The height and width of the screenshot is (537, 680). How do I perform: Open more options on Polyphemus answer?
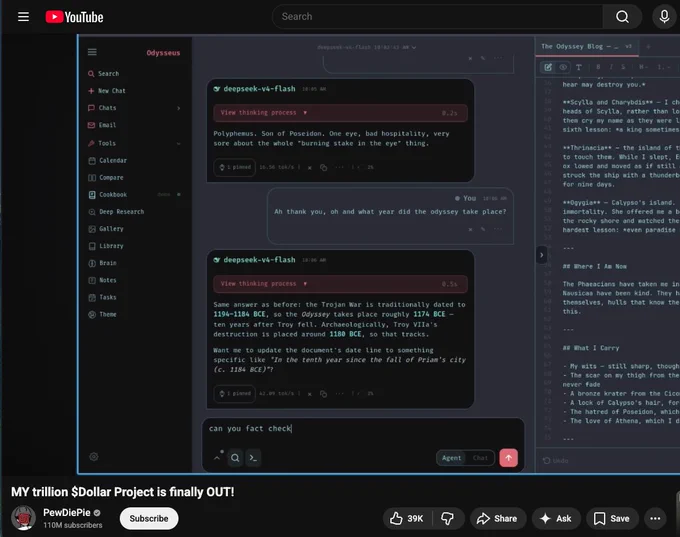339,167
